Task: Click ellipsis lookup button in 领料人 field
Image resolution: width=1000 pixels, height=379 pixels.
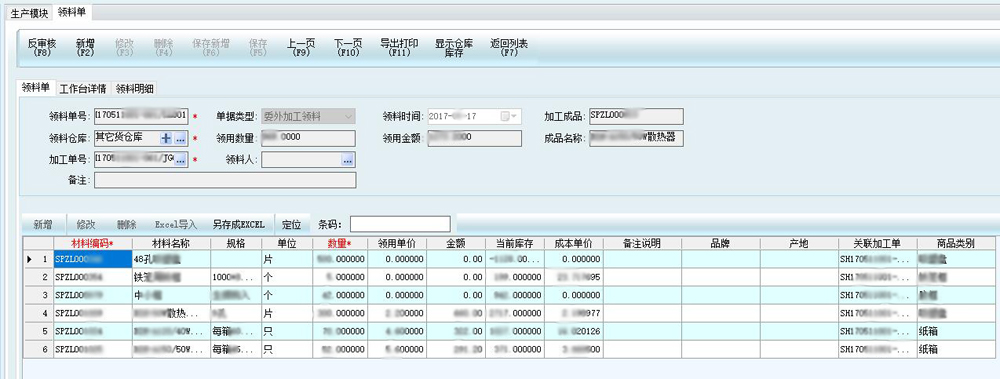Action: click(348, 160)
